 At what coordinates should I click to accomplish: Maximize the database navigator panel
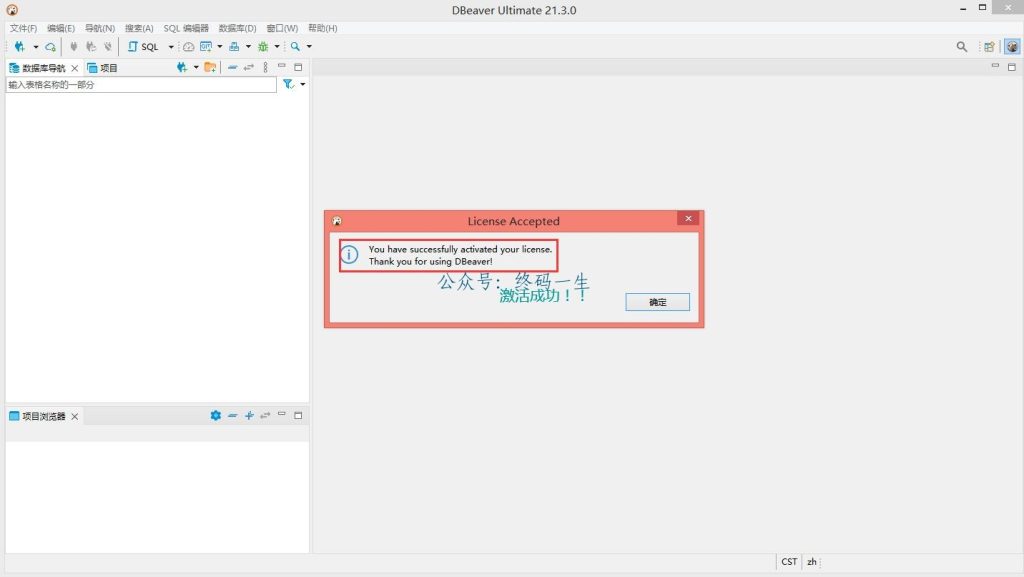(298, 67)
